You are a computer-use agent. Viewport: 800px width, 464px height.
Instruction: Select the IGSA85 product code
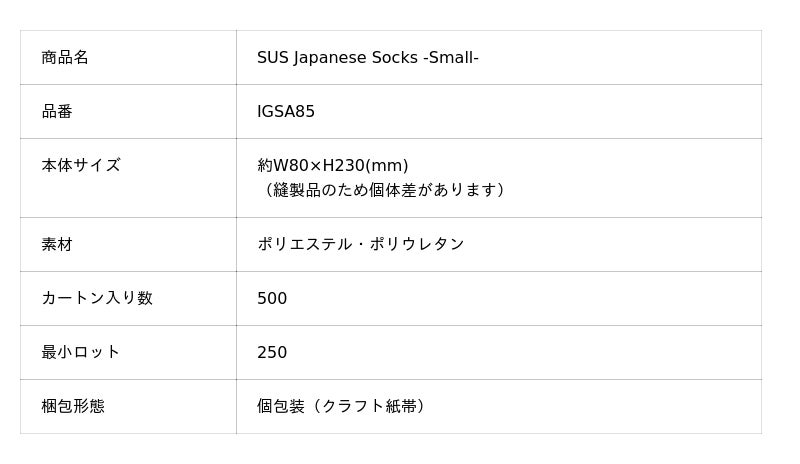coord(286,111)
